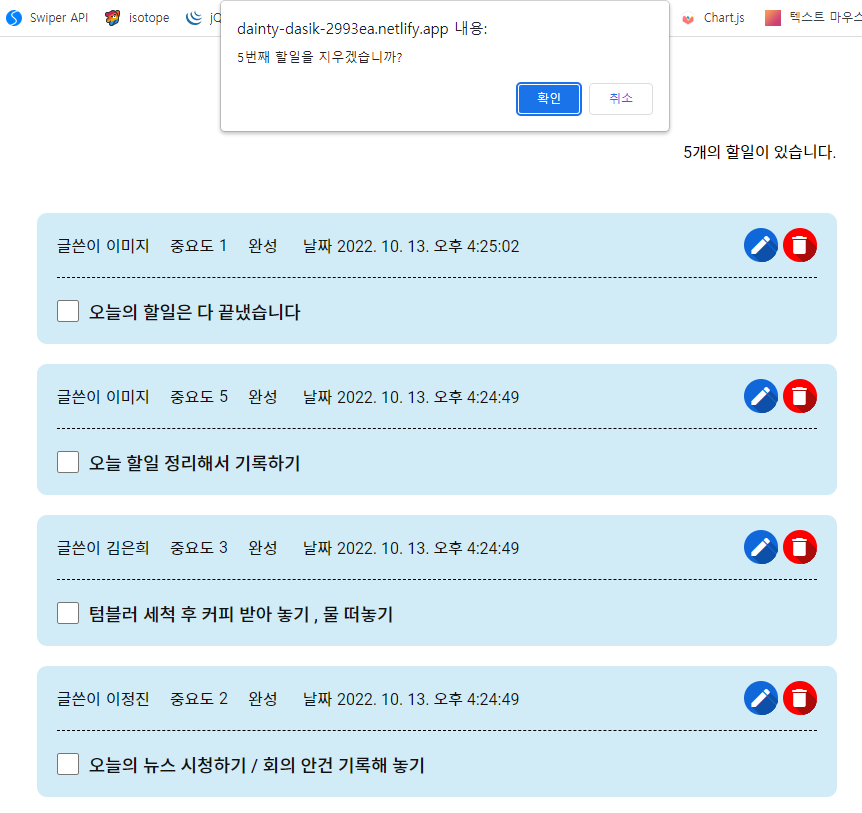Click the pencil icon for the 이정진 todo

click(760, 698)
